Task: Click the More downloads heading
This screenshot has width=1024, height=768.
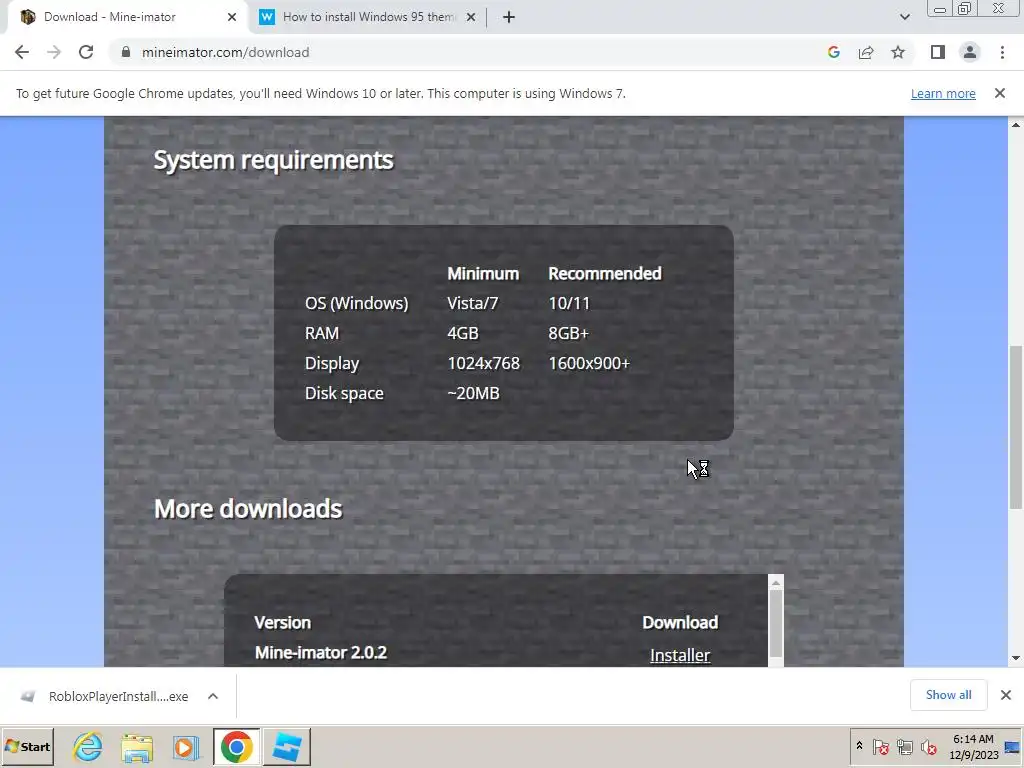Action: (248, 509)
